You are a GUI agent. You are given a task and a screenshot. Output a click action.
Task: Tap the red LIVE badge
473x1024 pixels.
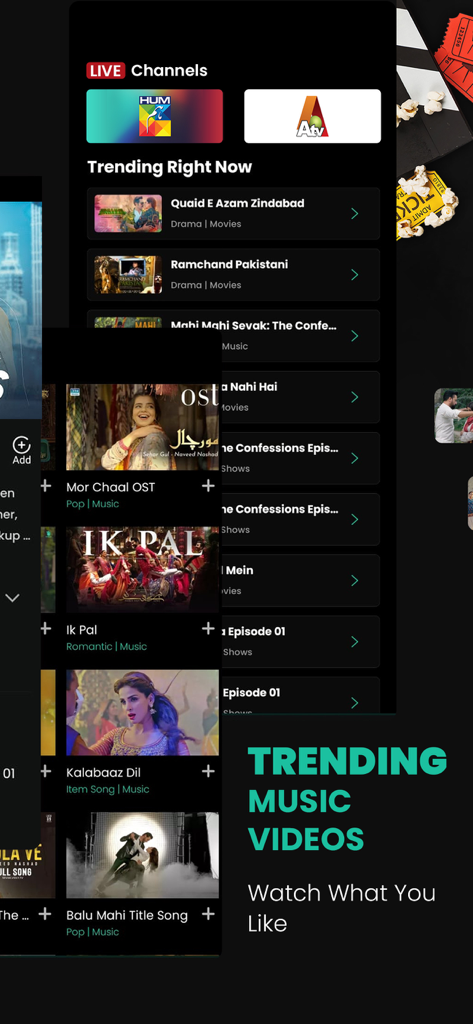coord(106,71)
